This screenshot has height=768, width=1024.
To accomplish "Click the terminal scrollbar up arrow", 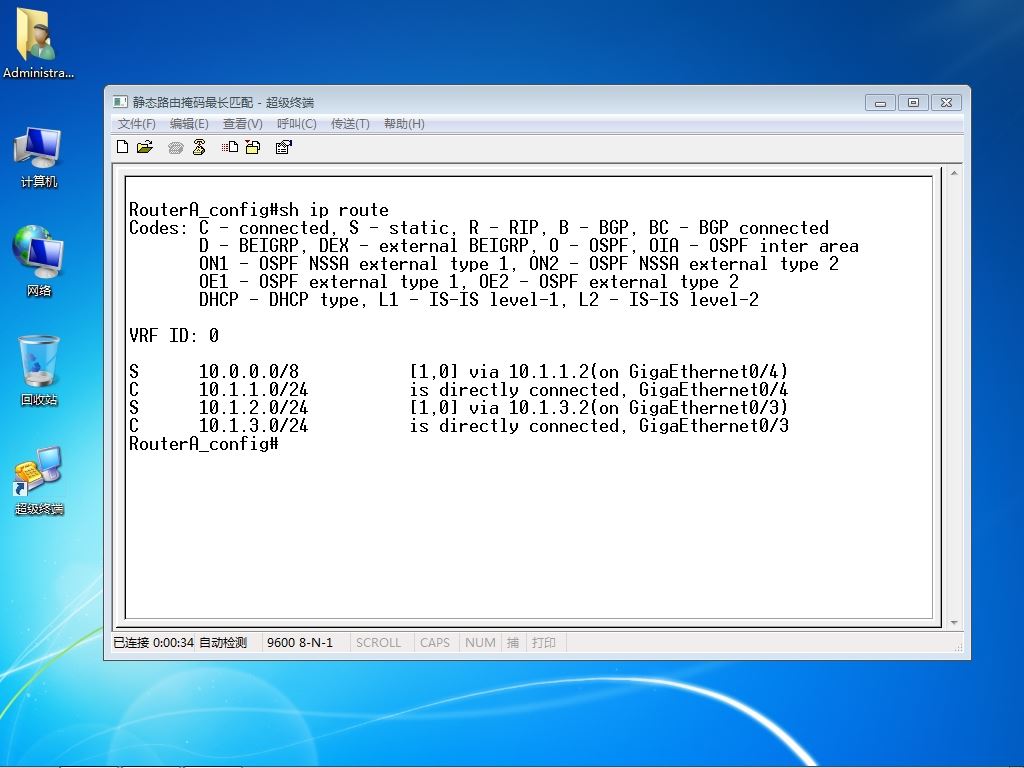I will (954, 174).
